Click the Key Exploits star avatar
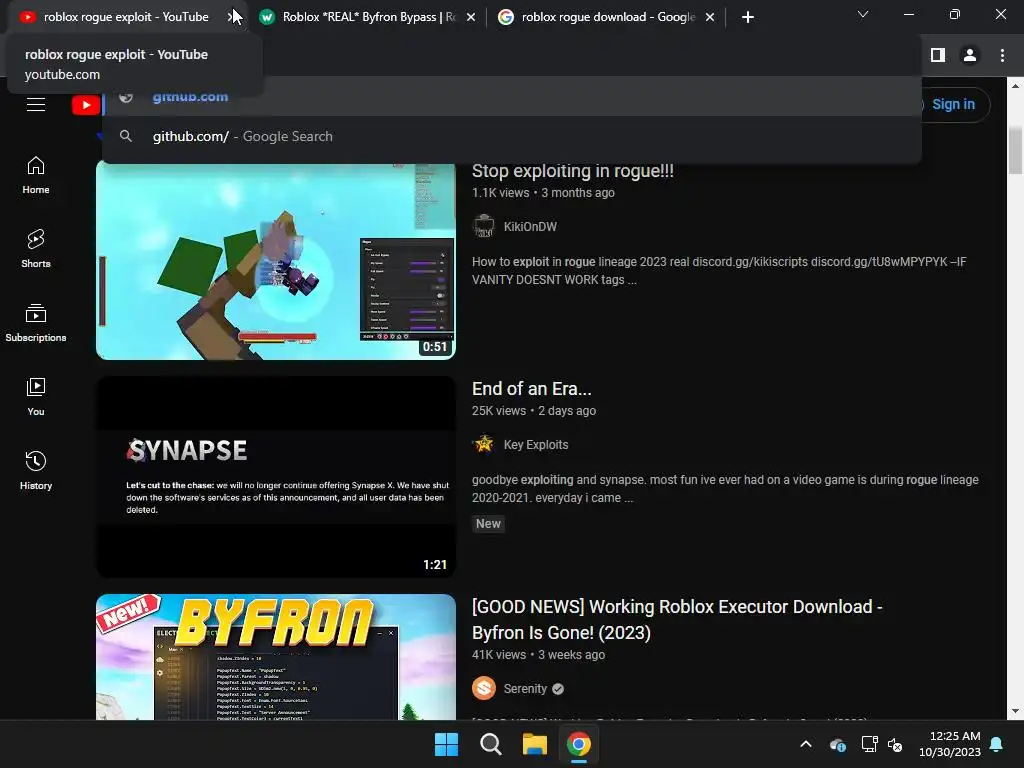 point(483,444)
